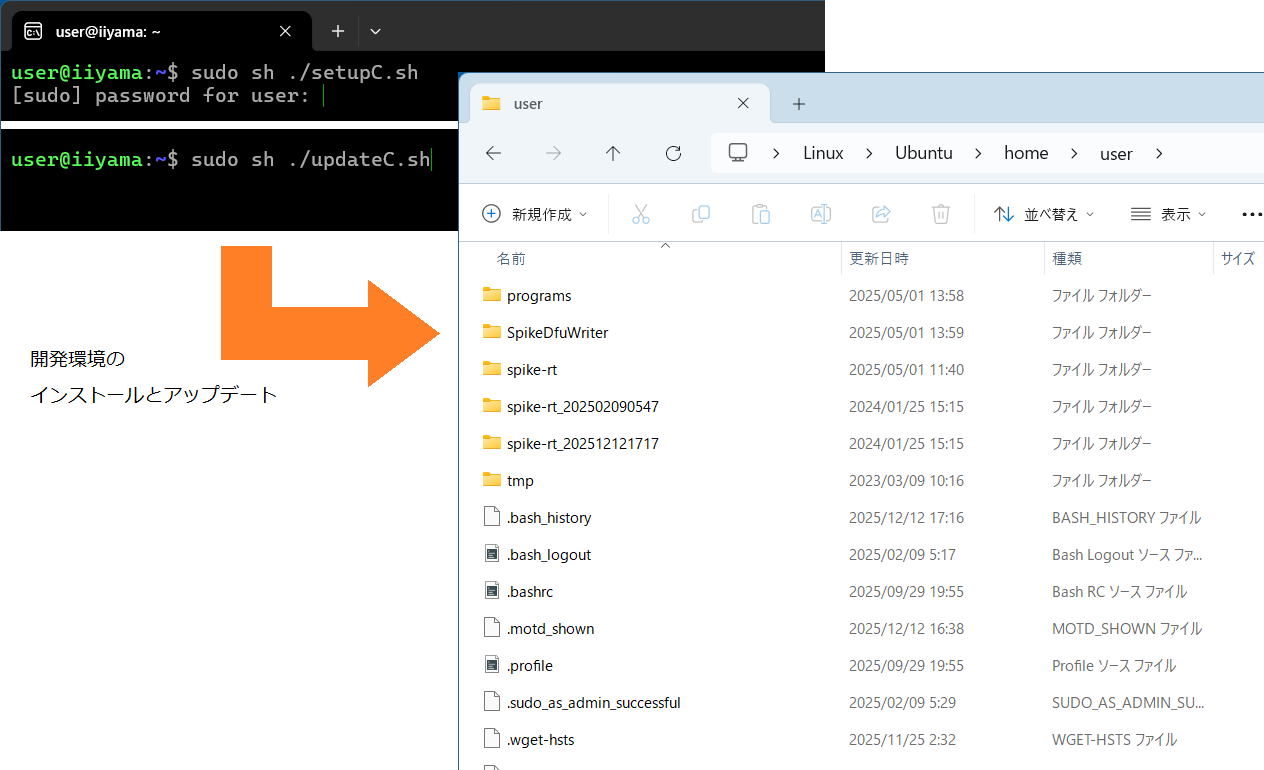Viewport: 1264px width, 770px height.
Task: Click the Back navigation arrow in Explorer
Action: tap(493, 153)
